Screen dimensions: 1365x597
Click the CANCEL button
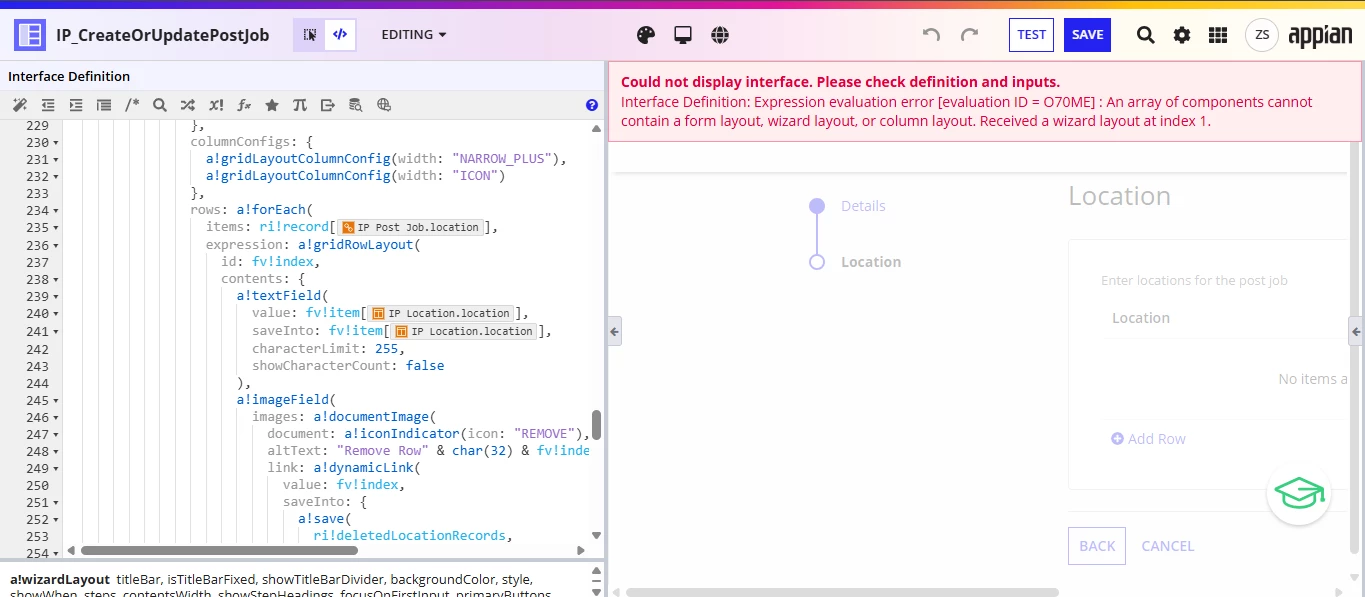click(x=1168, y=546)
